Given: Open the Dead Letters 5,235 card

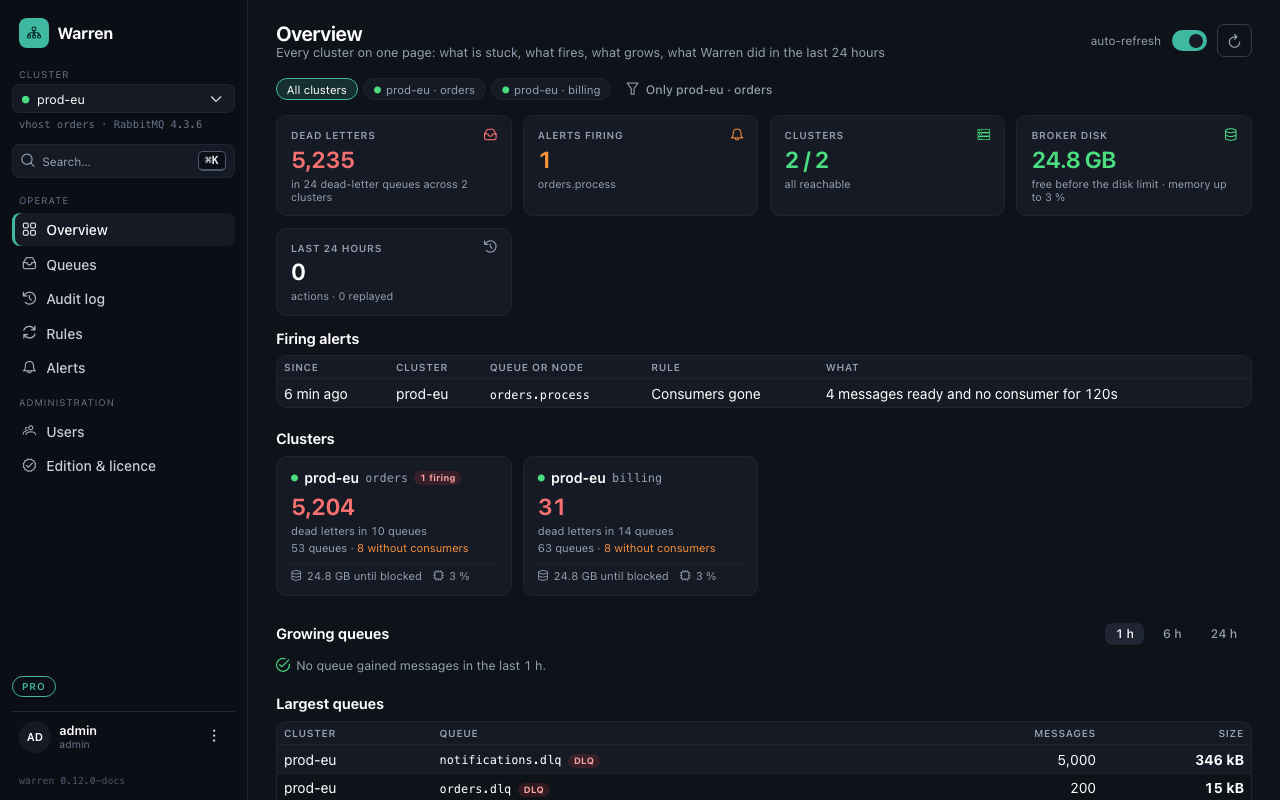Looking at the screenshot, I should coord(394,165).
